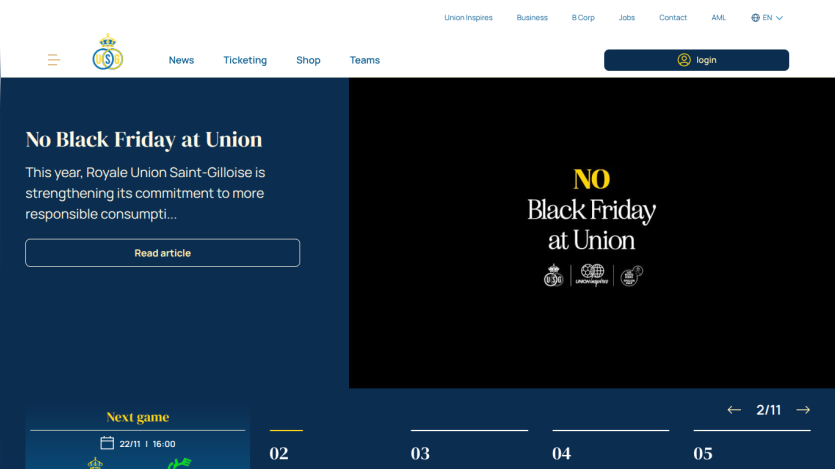The width and height of the screenshot is (835, 469).
Task: Click the 2/11 slide counter
Action: (768, 410)
